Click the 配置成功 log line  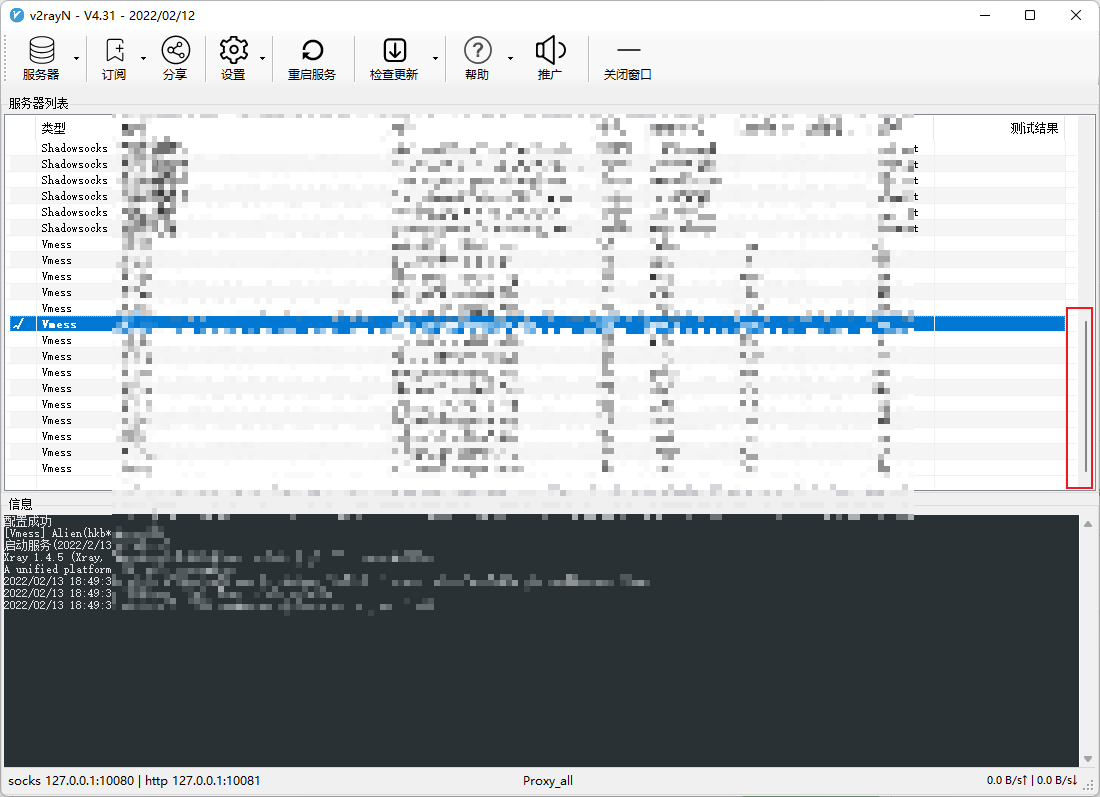pyautogui.click(x=28, y=521)
